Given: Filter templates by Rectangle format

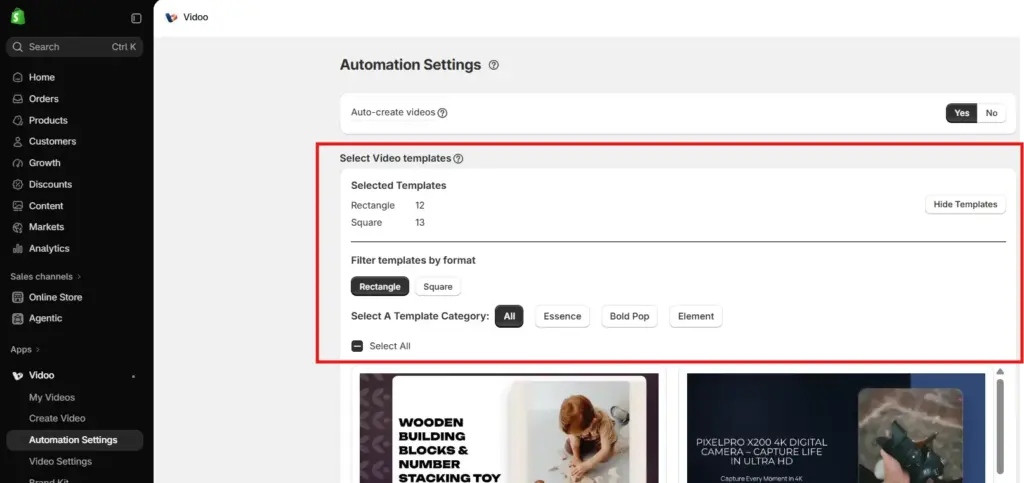Looking at the screenshot, I should coord(380,287).
